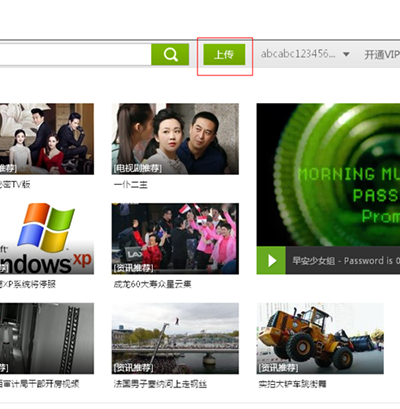Click the green 上传 upload button
This screenshot has width=400, height=409.
point(224,54)
